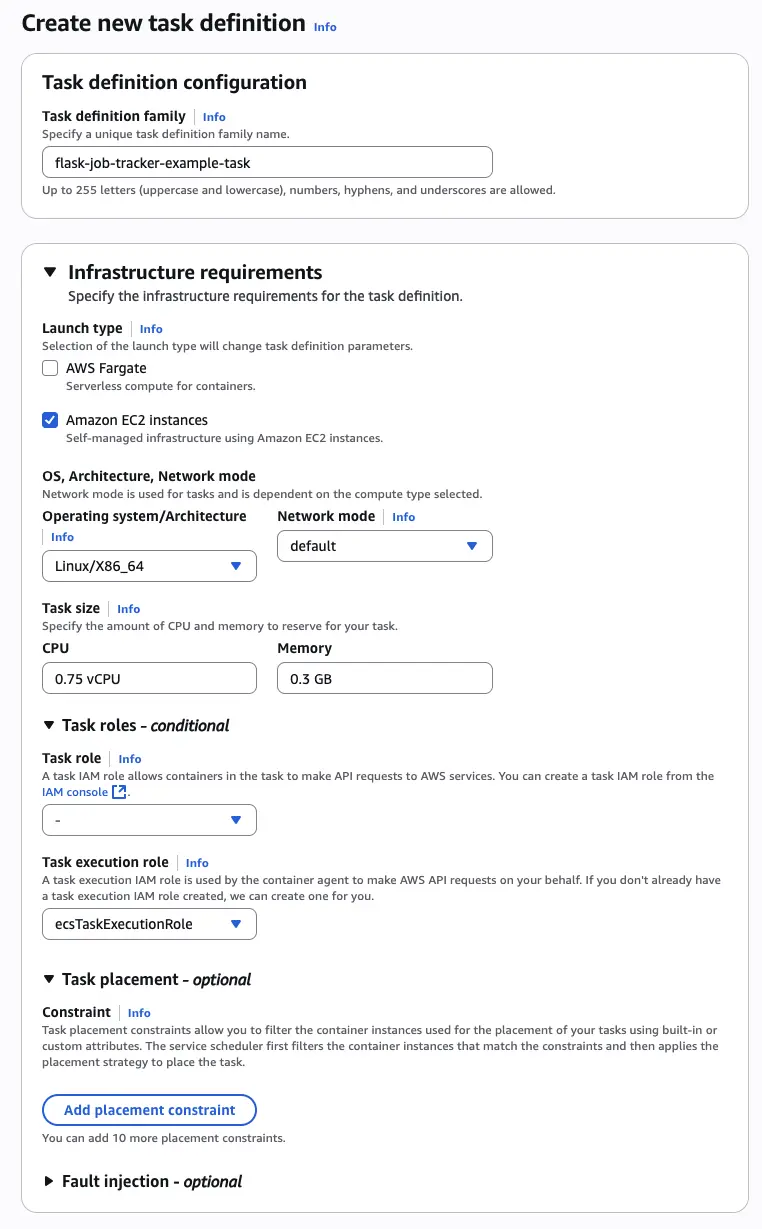The image size is (762, 1229).
Task: Click the Memory input field
Action: pyautogui.click(x=384, y=679)
